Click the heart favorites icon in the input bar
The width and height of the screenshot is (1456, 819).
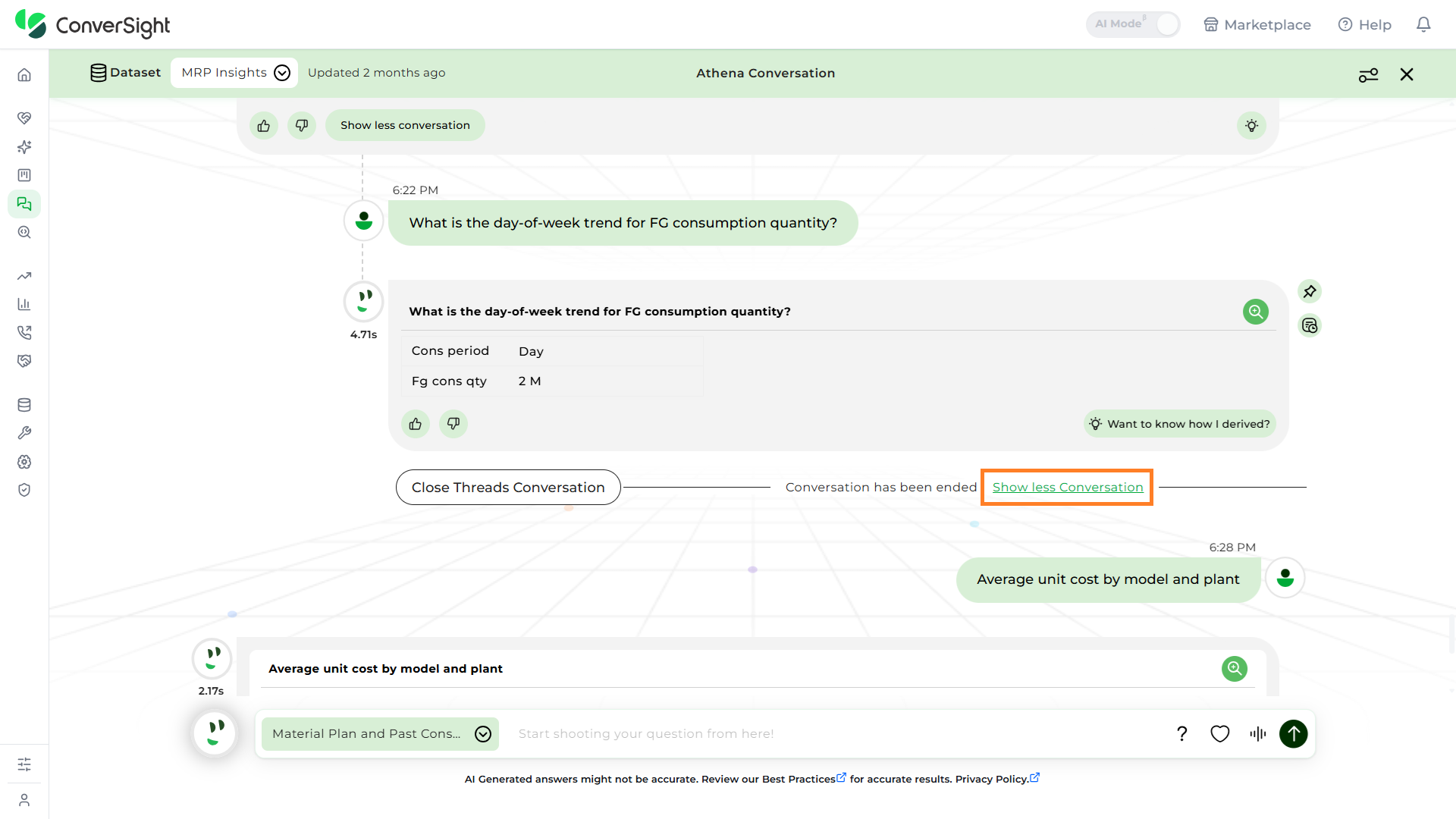[x=1220, y=733]
